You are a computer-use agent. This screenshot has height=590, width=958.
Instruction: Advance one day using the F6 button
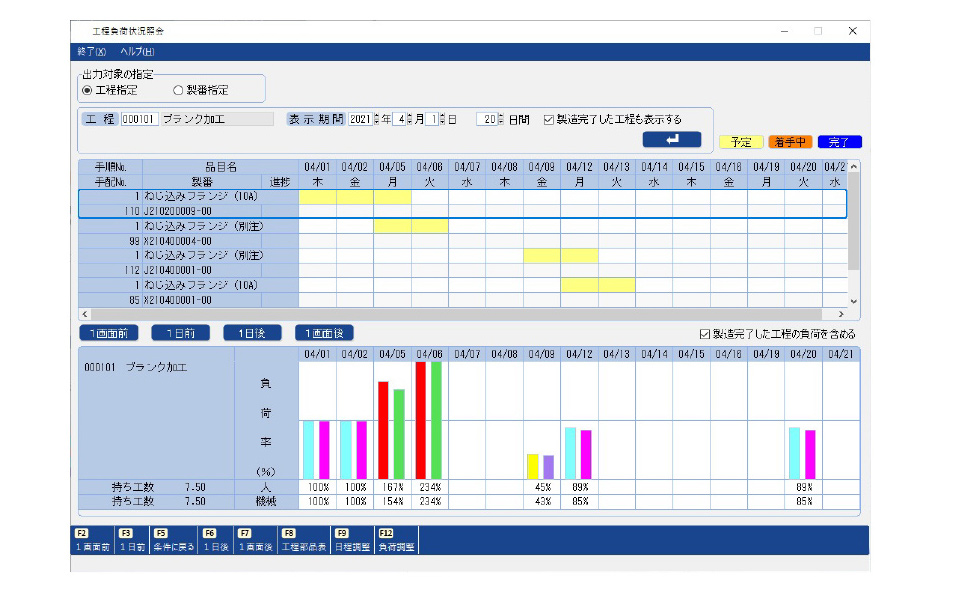click(213, 541)
